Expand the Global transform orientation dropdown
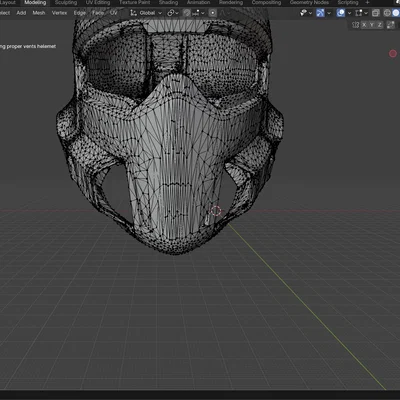400x400 pixels. 146,13
